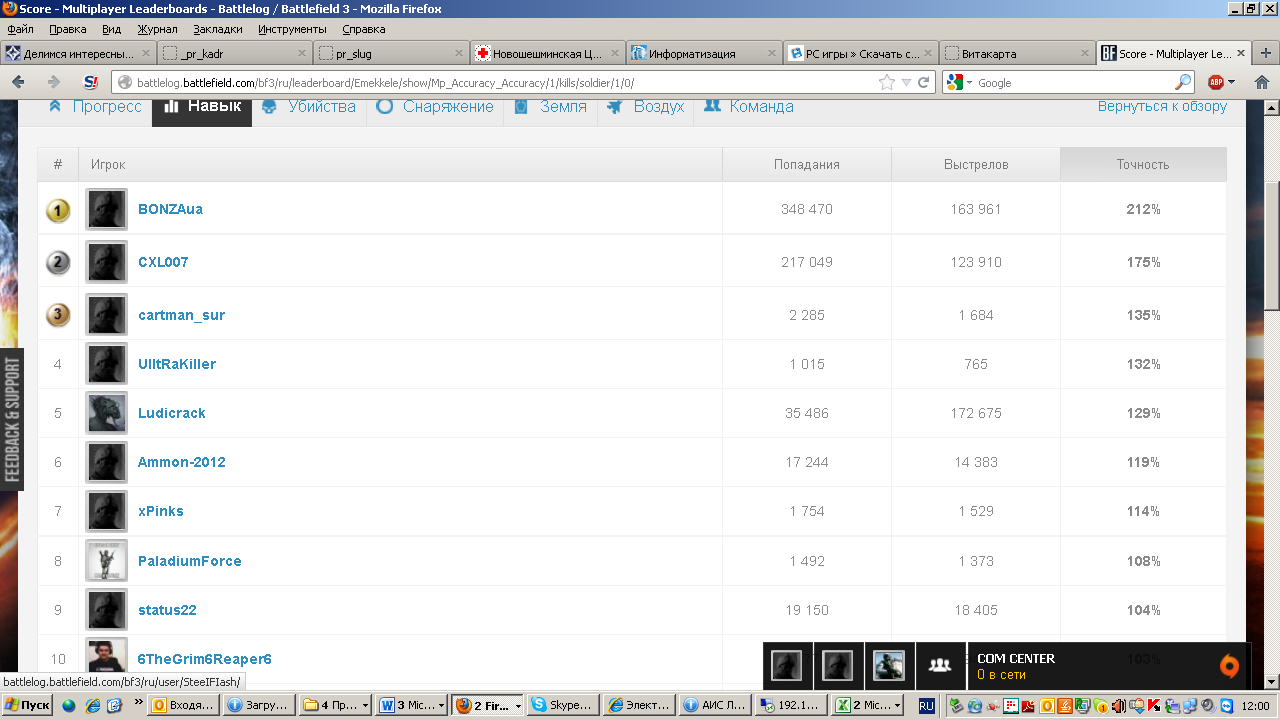Click the RU language indicator
The image size is (1280, 720).
coord(927,705)
